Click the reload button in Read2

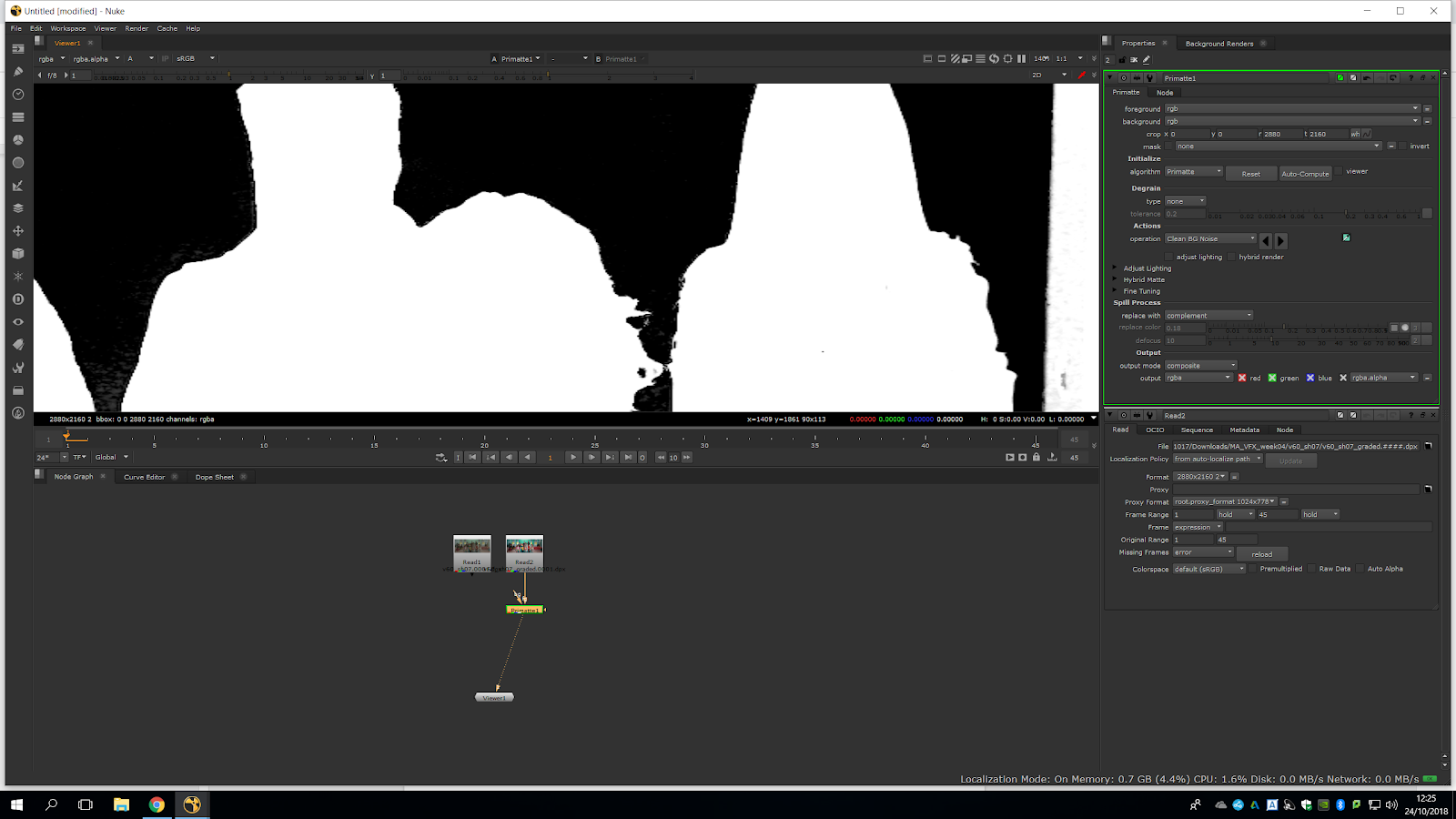[x=1261, y=554]
